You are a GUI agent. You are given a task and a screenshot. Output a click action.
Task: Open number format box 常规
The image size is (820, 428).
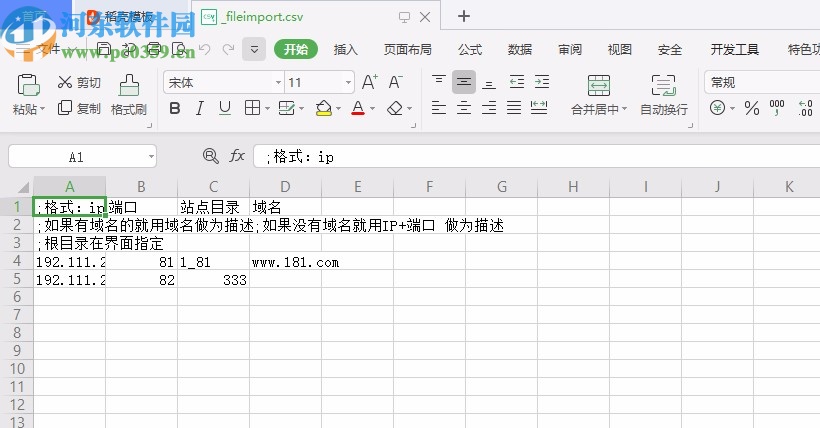tap(762, 83)
